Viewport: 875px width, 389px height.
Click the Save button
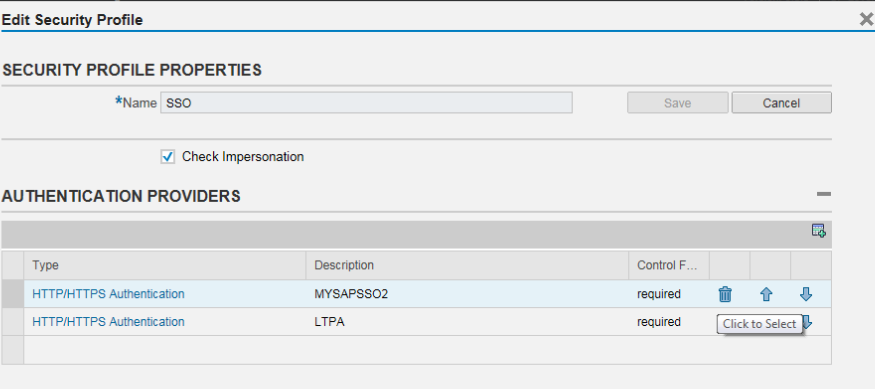[x=677, y=103]
